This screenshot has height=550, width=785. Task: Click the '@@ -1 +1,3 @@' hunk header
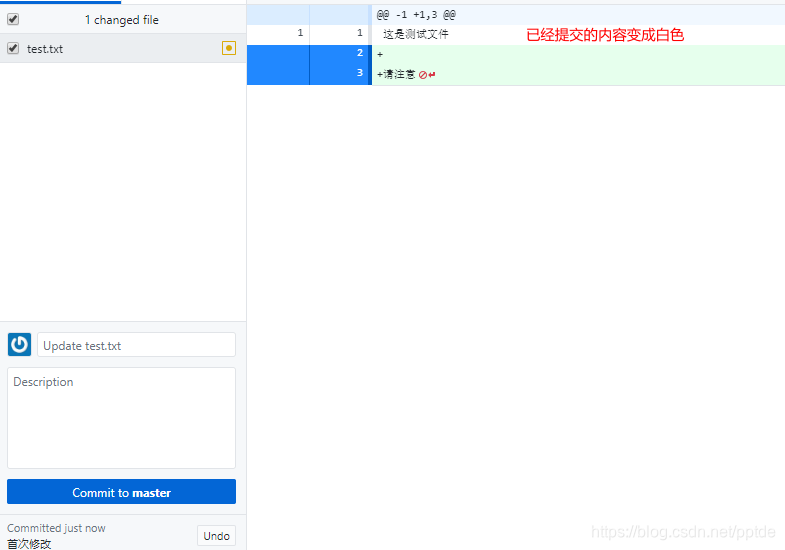[416, 15]
